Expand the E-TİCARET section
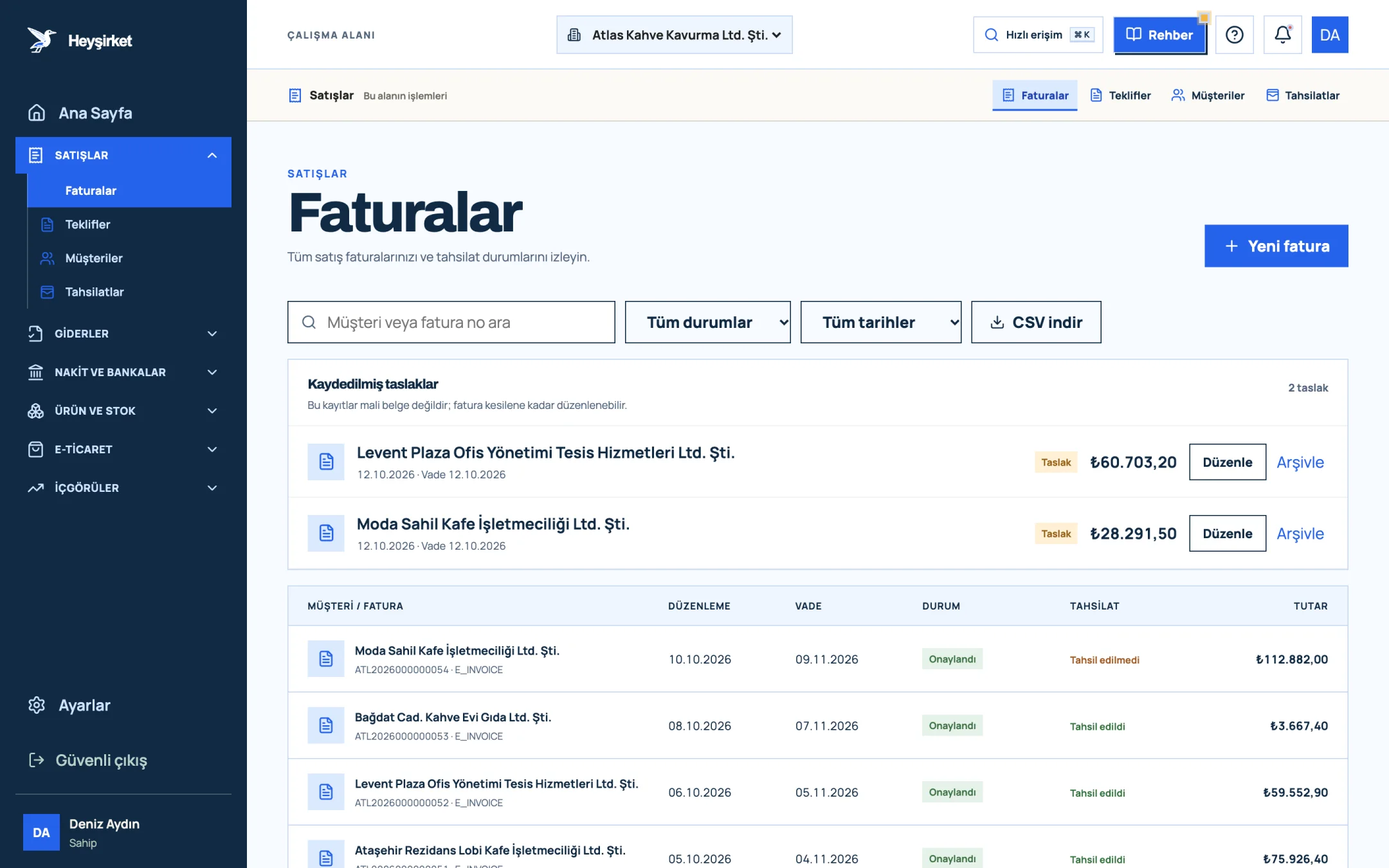 123,449
